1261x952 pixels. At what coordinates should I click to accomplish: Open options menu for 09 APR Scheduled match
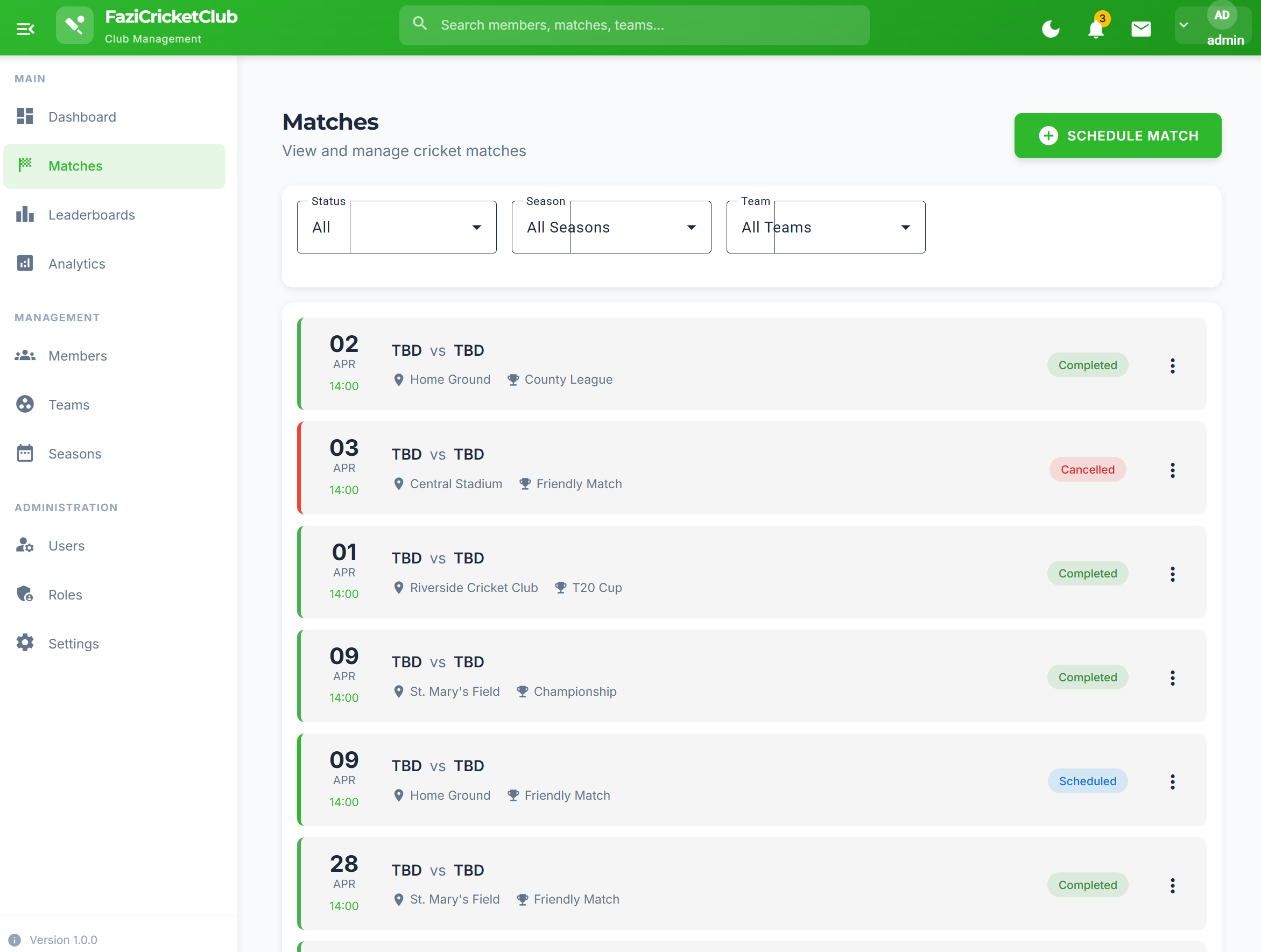[1172, 781]
